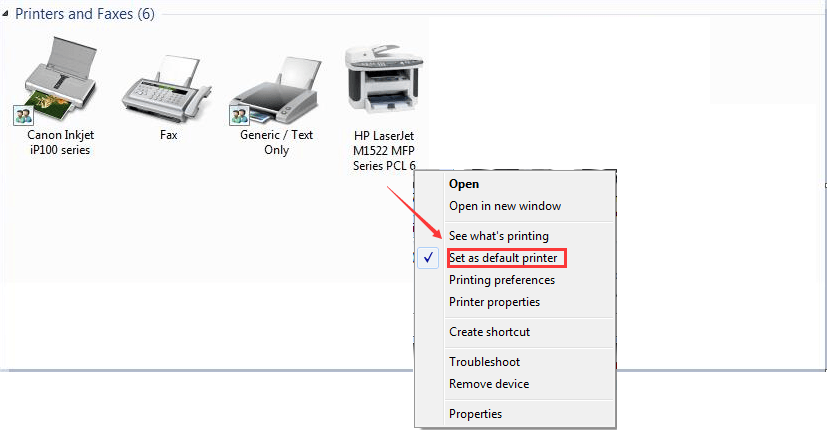Choose Create shortcut in context menu

click(x=489, y=332)
